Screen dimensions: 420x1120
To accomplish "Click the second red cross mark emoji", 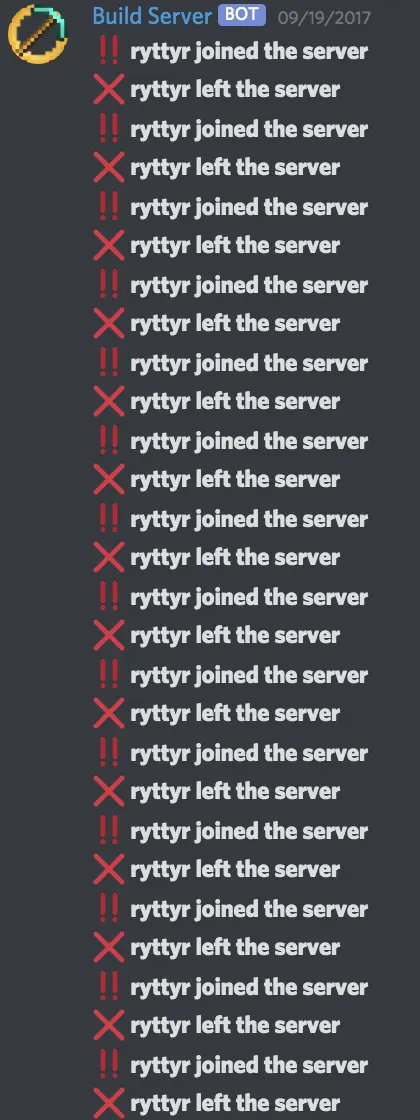I will click(109, 167).
